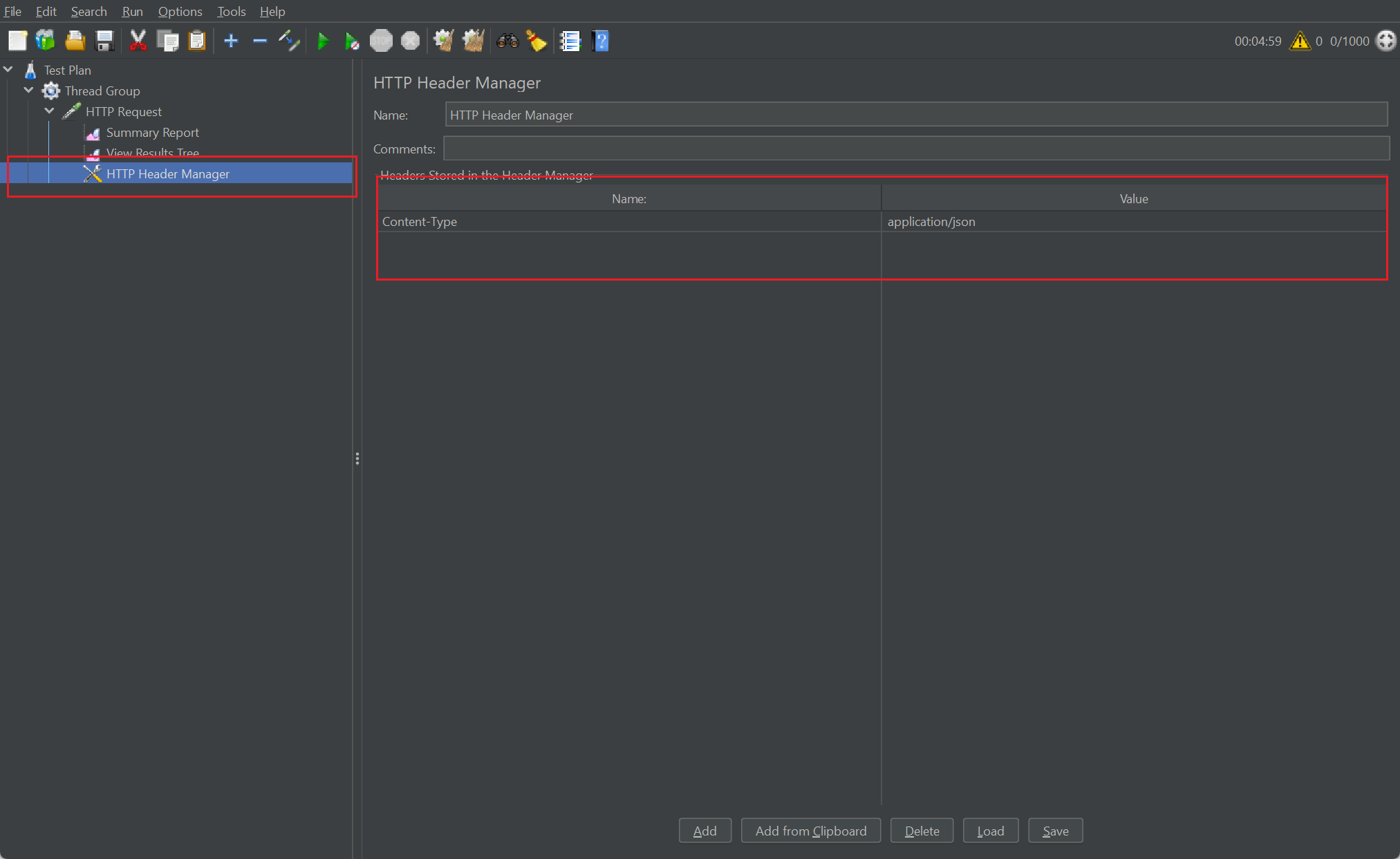Click Start no pauses icon
This screenshot has width=1400, height=859.
click(x=352, y=41)
